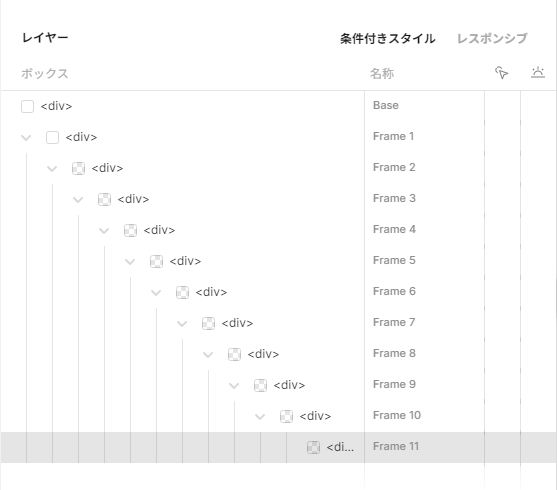Screen dimensions: 557x490
Task: Select <div> label in Frame 10 row
Action: pyautogui.click(x=315, y=416)
